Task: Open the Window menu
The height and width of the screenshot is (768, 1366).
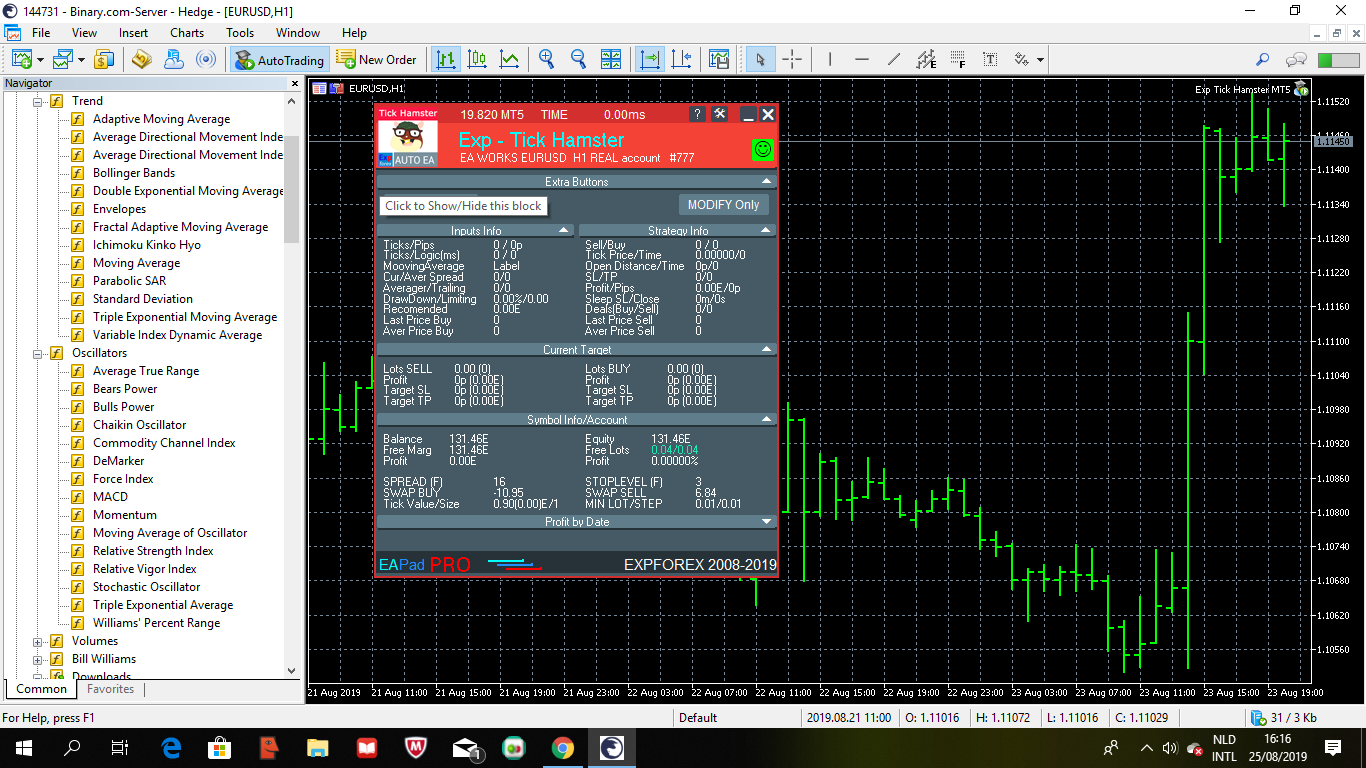Action: 298,33
